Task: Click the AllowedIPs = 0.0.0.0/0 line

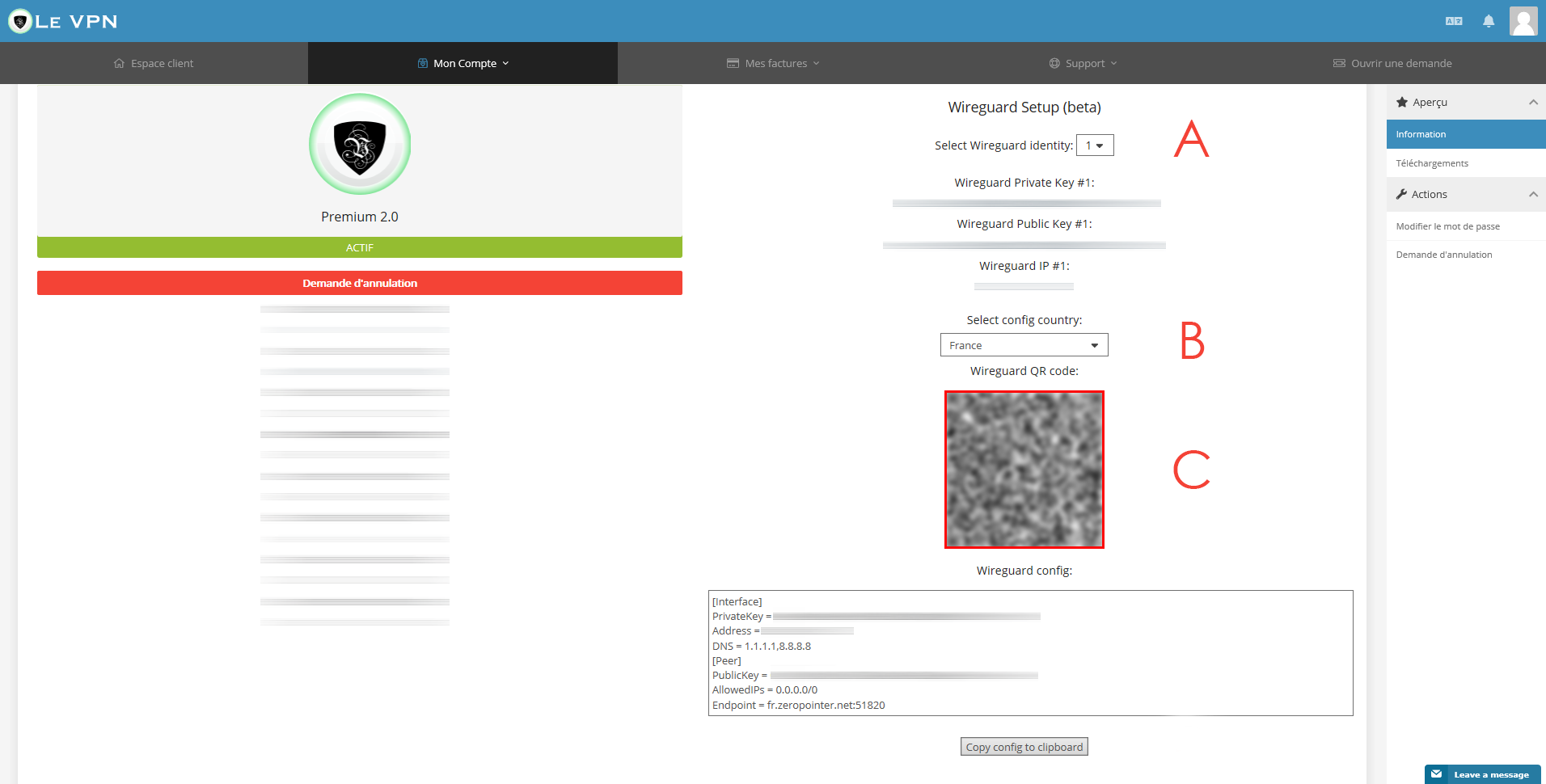Action: click(x=765, y=689)
